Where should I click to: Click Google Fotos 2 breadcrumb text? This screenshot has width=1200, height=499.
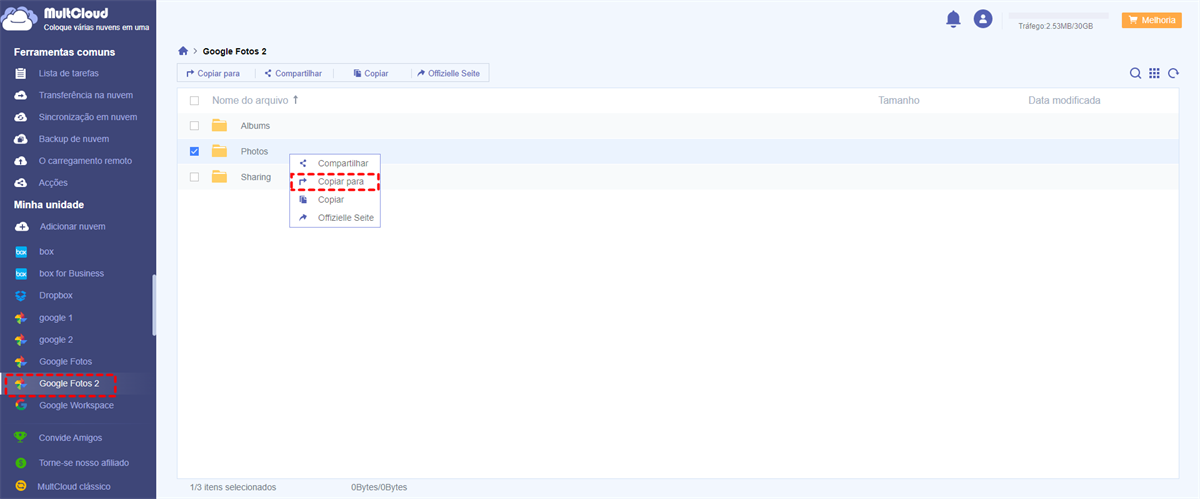[x=235, y=51]
